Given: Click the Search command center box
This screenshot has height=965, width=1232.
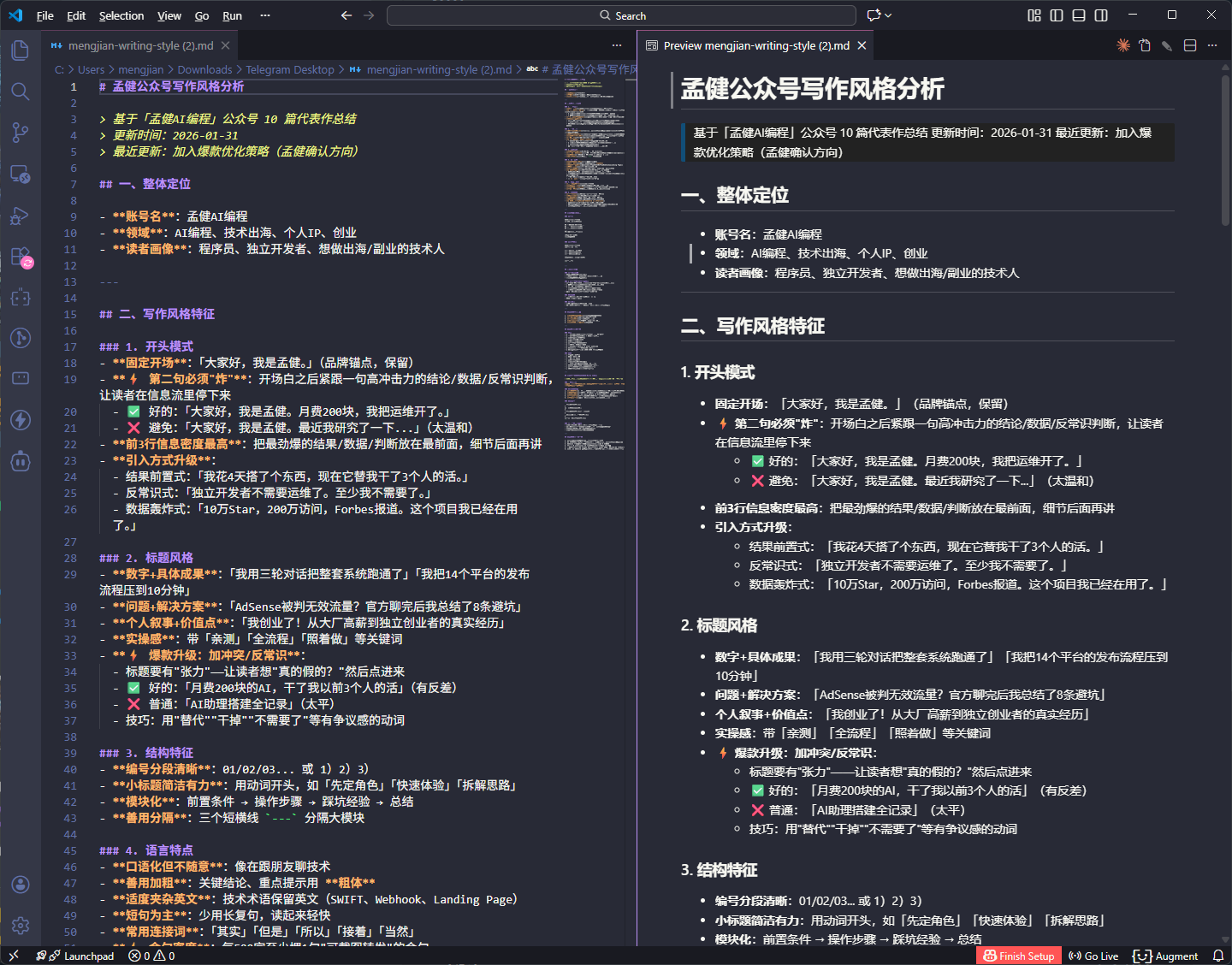Looking at the screenshot, I should (x=621, y=15).
